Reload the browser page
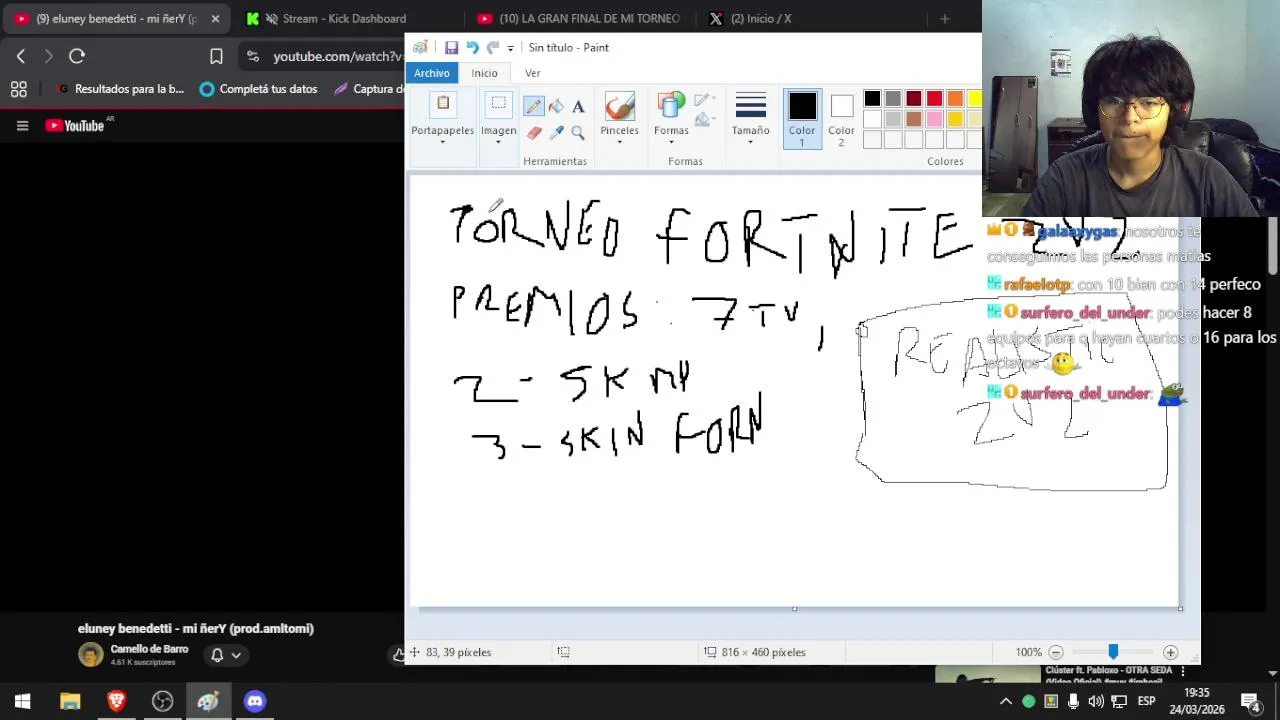1280x720 pixels. [x=77, y=57]
